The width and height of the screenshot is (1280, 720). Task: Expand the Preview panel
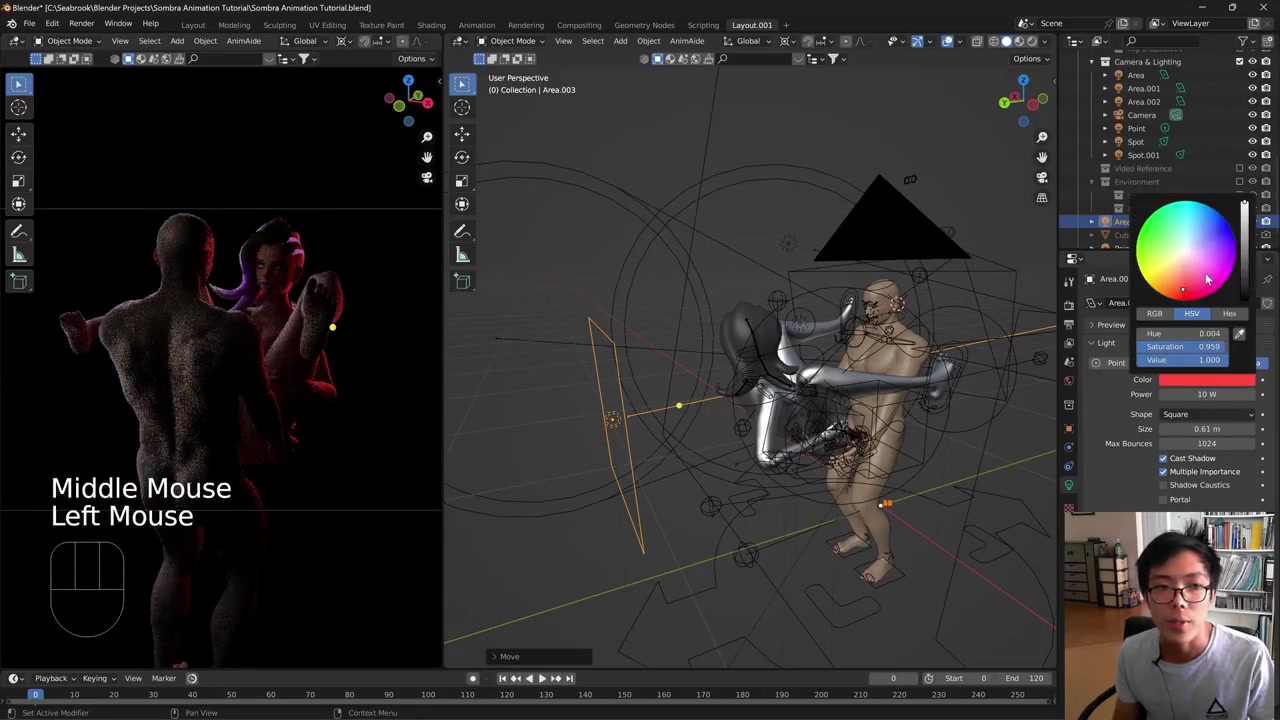pyautogui.click(x=1110, y=324)
